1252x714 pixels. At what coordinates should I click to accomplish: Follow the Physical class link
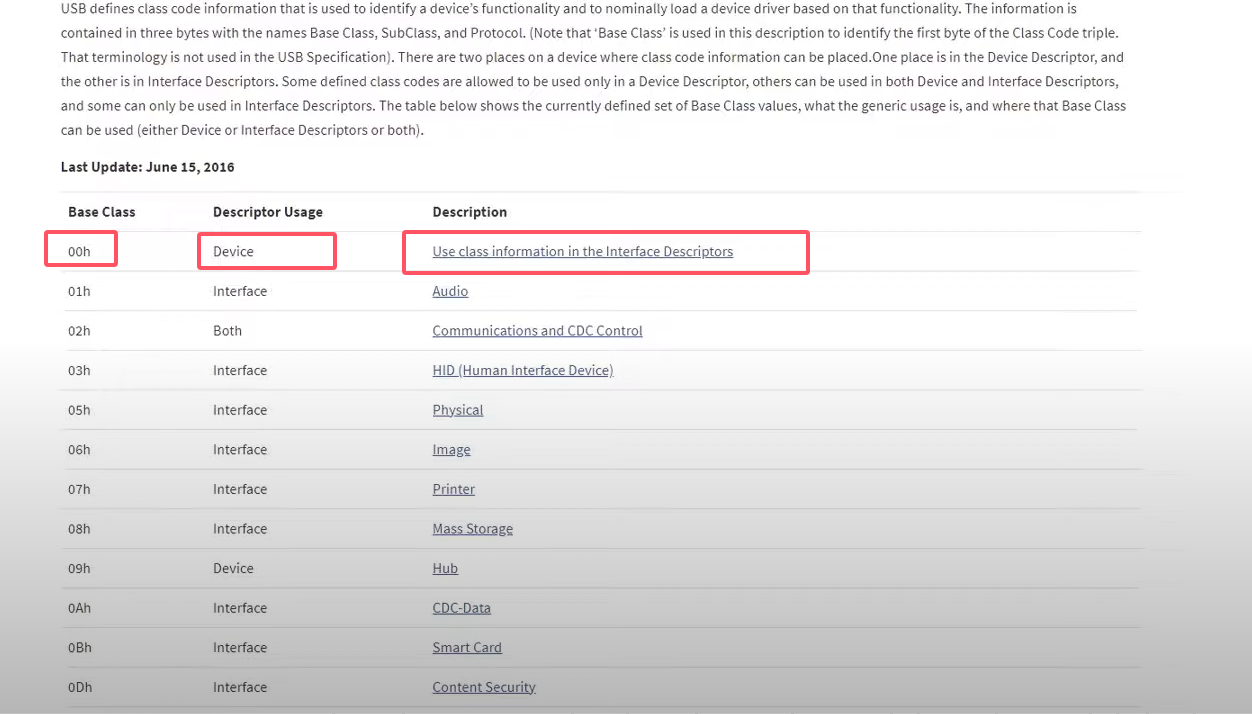(457, 410)
